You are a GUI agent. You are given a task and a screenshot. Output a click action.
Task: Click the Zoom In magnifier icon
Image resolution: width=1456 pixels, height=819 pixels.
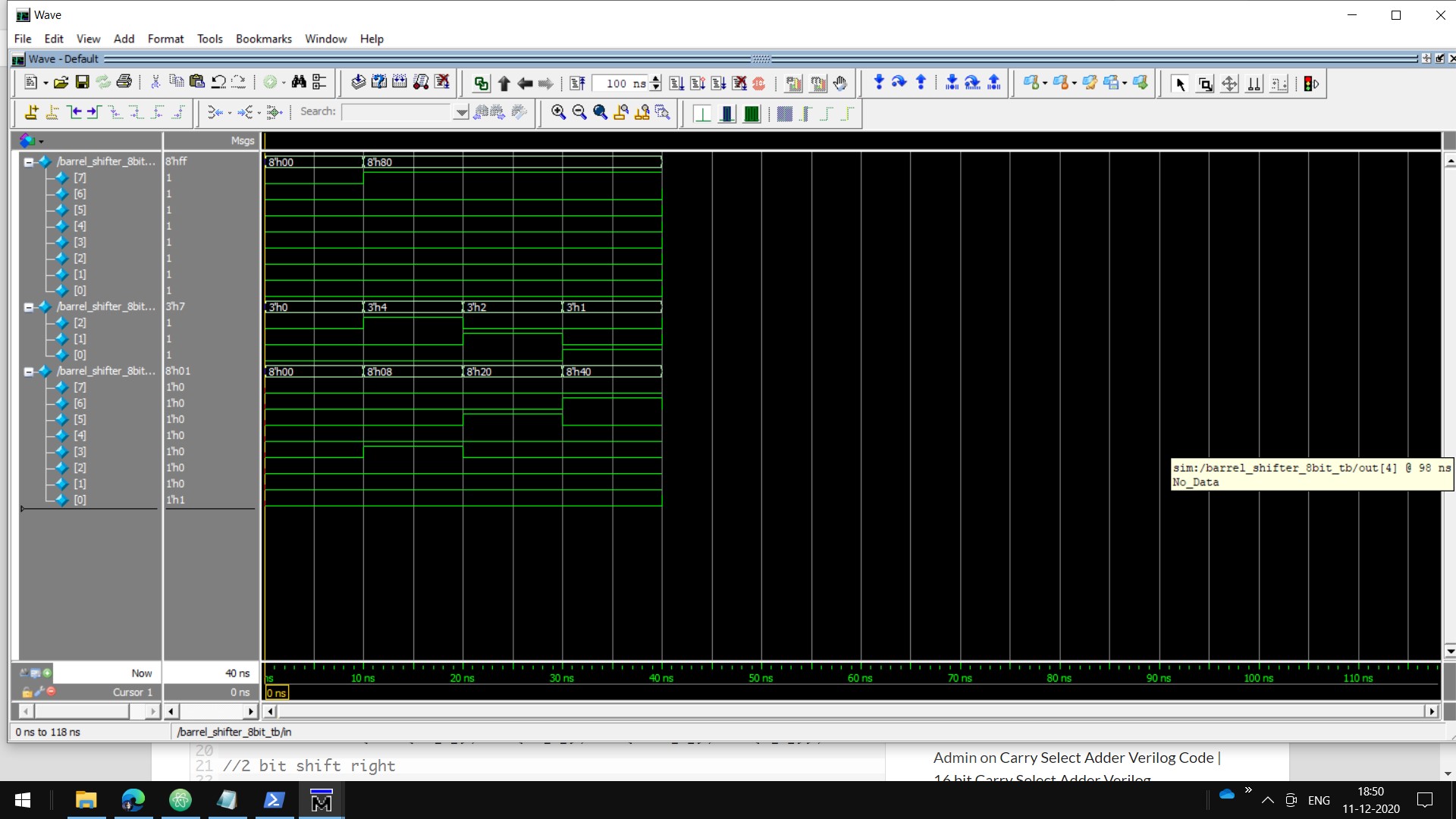click(x=558, y=112)
